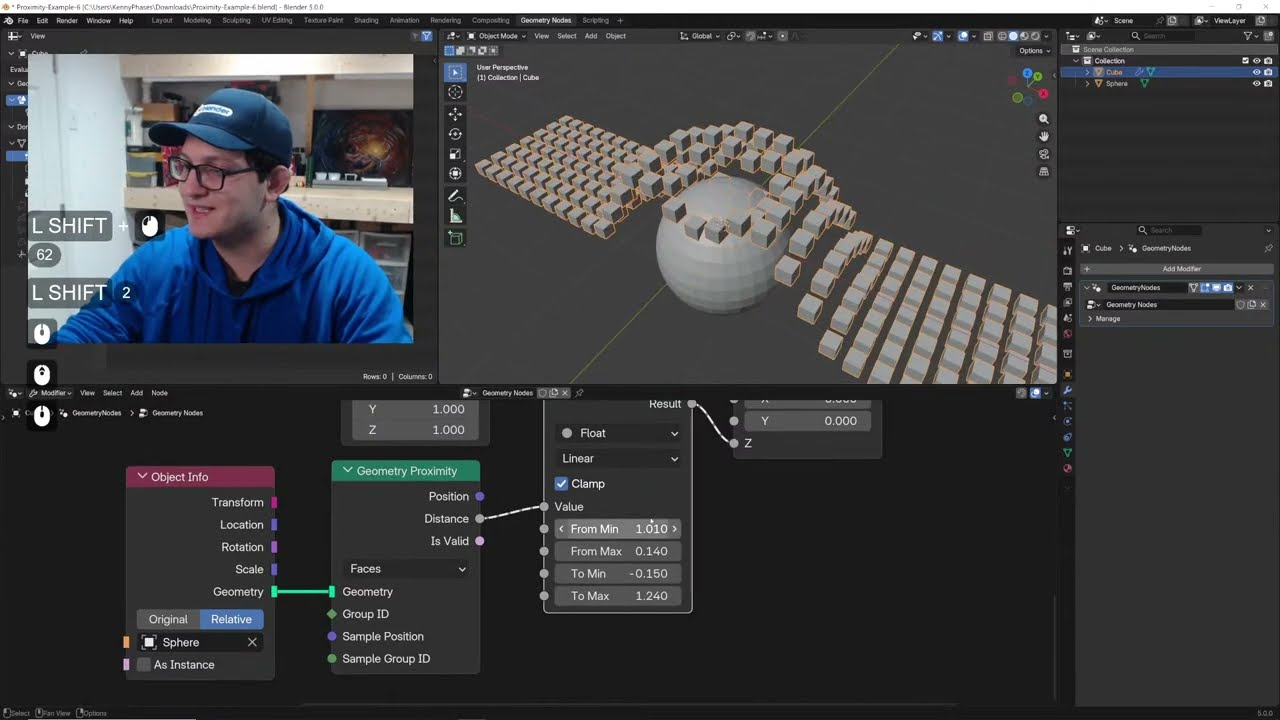This screenshot has width=1280, height=720.
Task: Duplicate the Geometry Nodes node group
Action: coord(1251,304)
